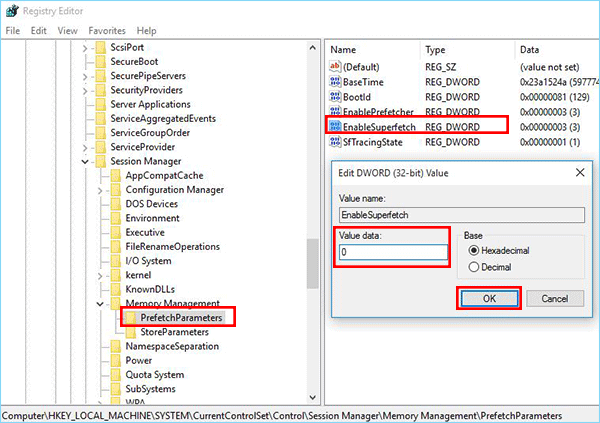
Task: Click the SecurePipeServers folder icon
Action: click(101, 76)
